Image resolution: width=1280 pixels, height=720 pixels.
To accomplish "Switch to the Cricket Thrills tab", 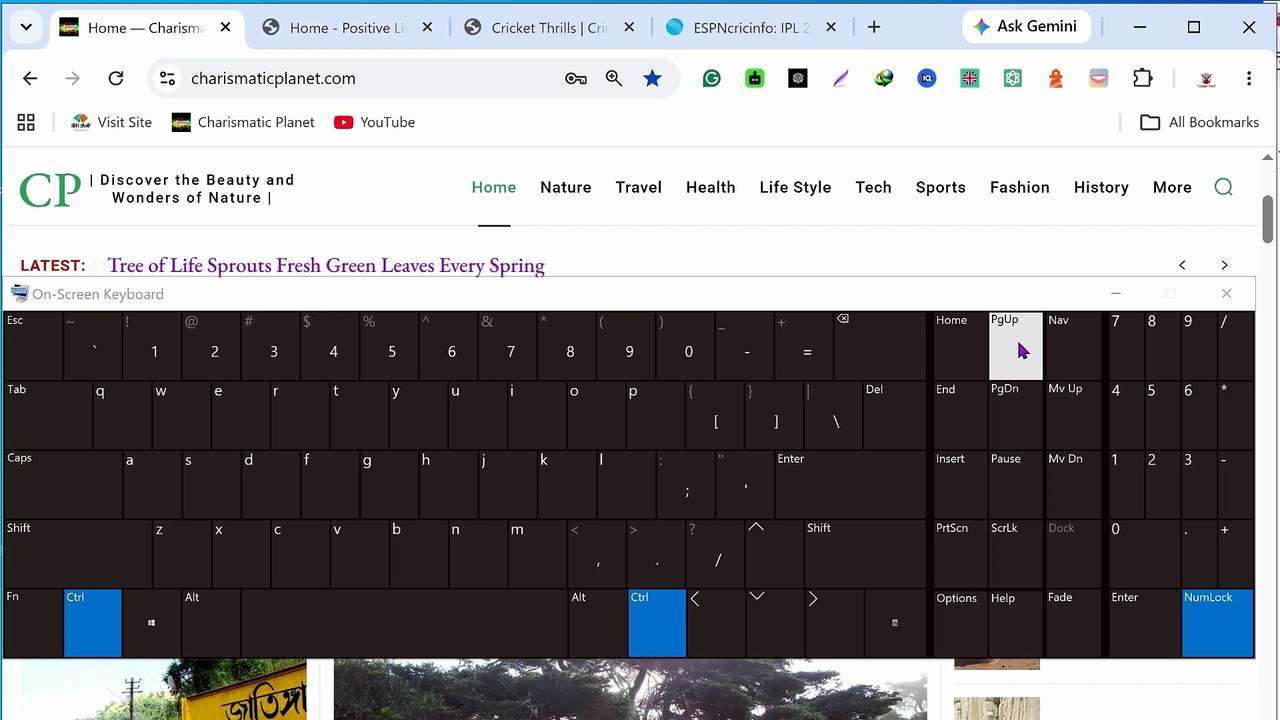I will point(548,28).
